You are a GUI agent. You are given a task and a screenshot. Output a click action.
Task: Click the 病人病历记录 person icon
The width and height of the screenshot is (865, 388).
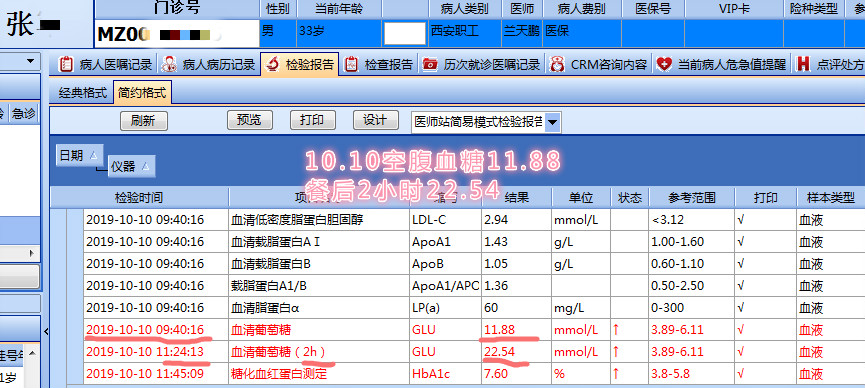coord(169,65)
